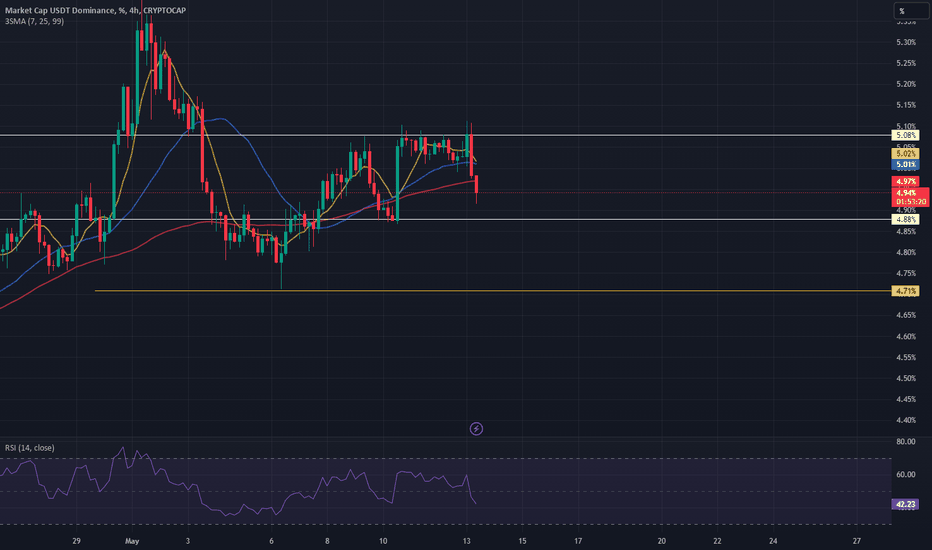Click the 20 date label on time axis
Viewport: 932px width, 550px height.
coord(662,541)
